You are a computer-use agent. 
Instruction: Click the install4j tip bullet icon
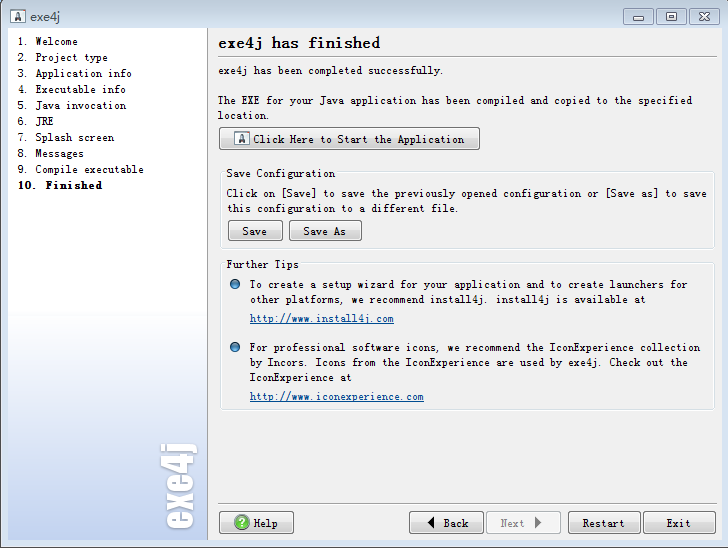pos(235,284)
